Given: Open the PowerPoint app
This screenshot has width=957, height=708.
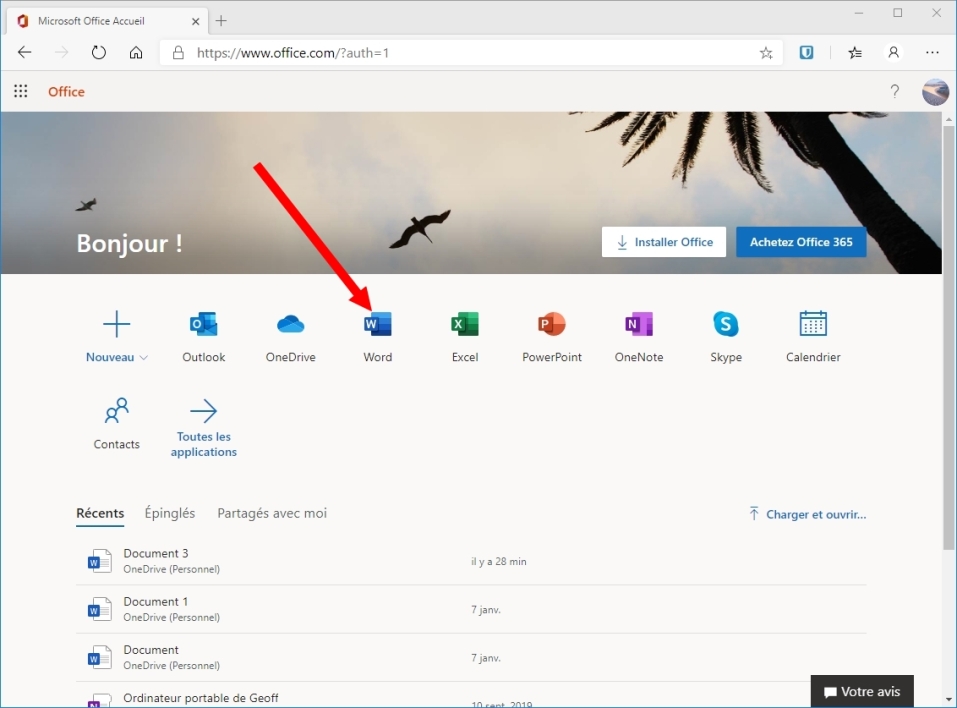Looking at the screenshot, I should tap(551, 325).
